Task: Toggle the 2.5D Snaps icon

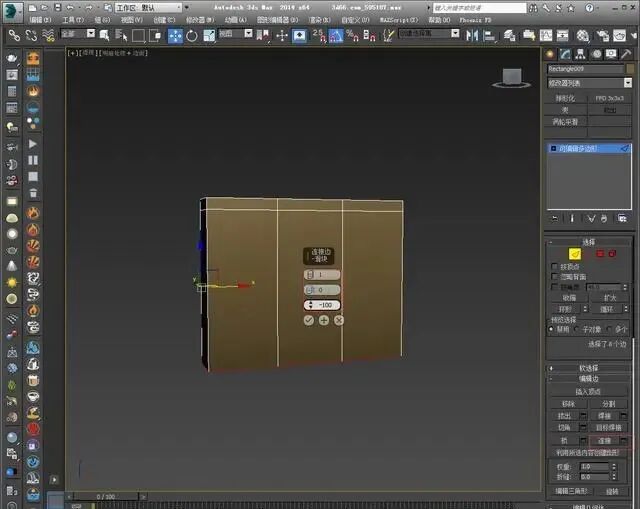Action: pos(319,36)
